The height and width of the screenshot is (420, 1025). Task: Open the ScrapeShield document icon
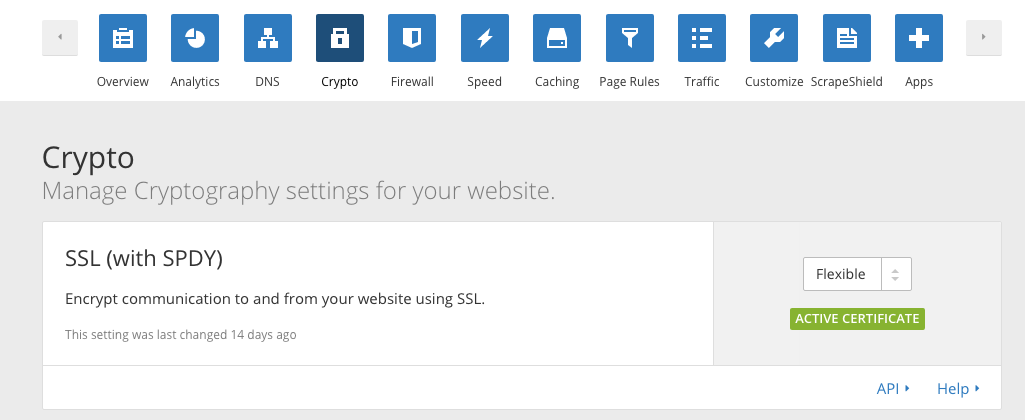point(847,38)
